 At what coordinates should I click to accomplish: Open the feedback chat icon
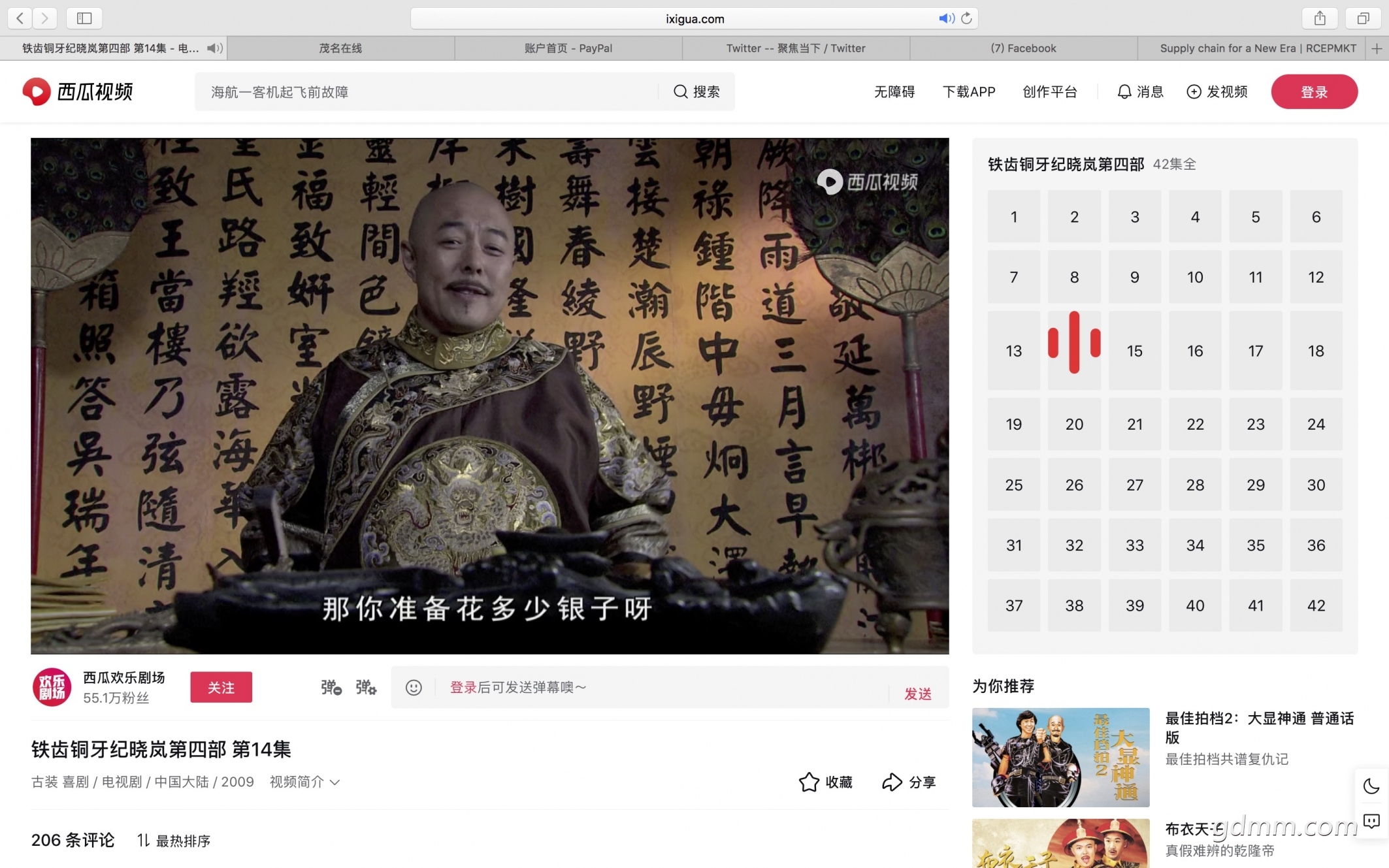[1371, 821]
